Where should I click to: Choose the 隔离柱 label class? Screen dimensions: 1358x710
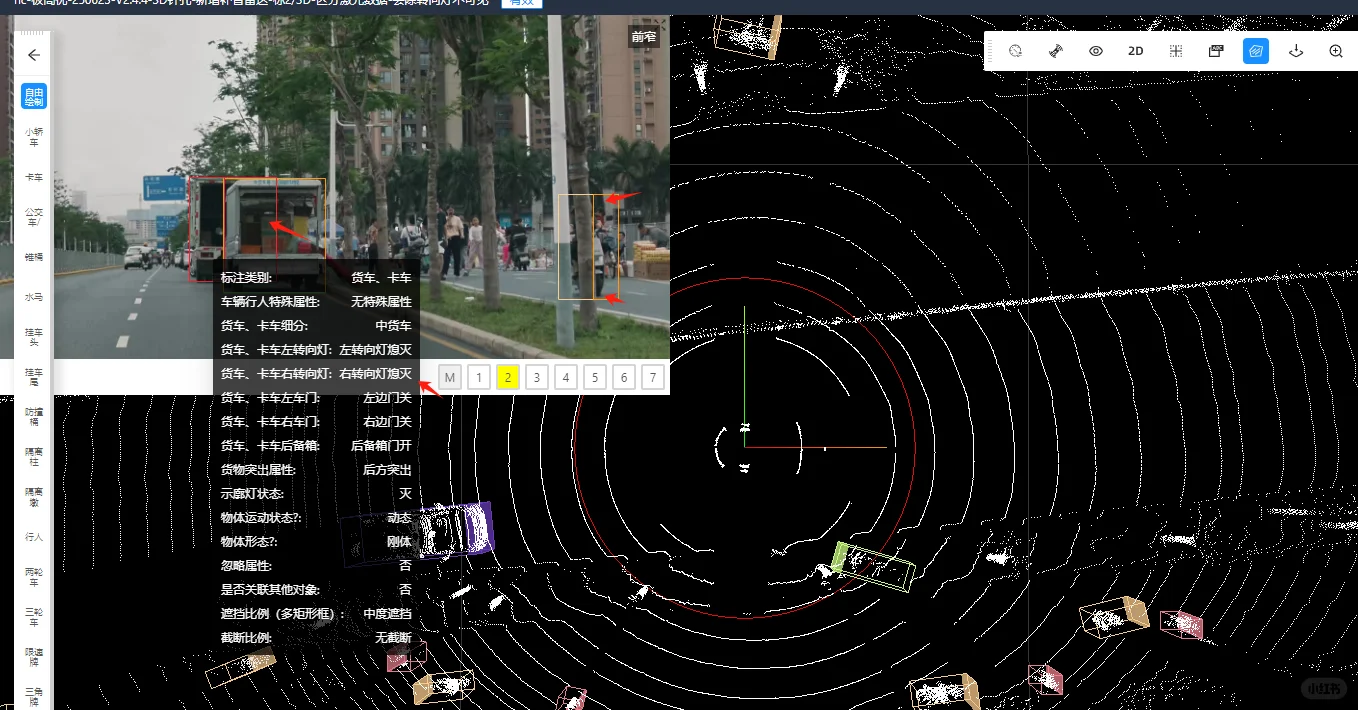(34, 457)
